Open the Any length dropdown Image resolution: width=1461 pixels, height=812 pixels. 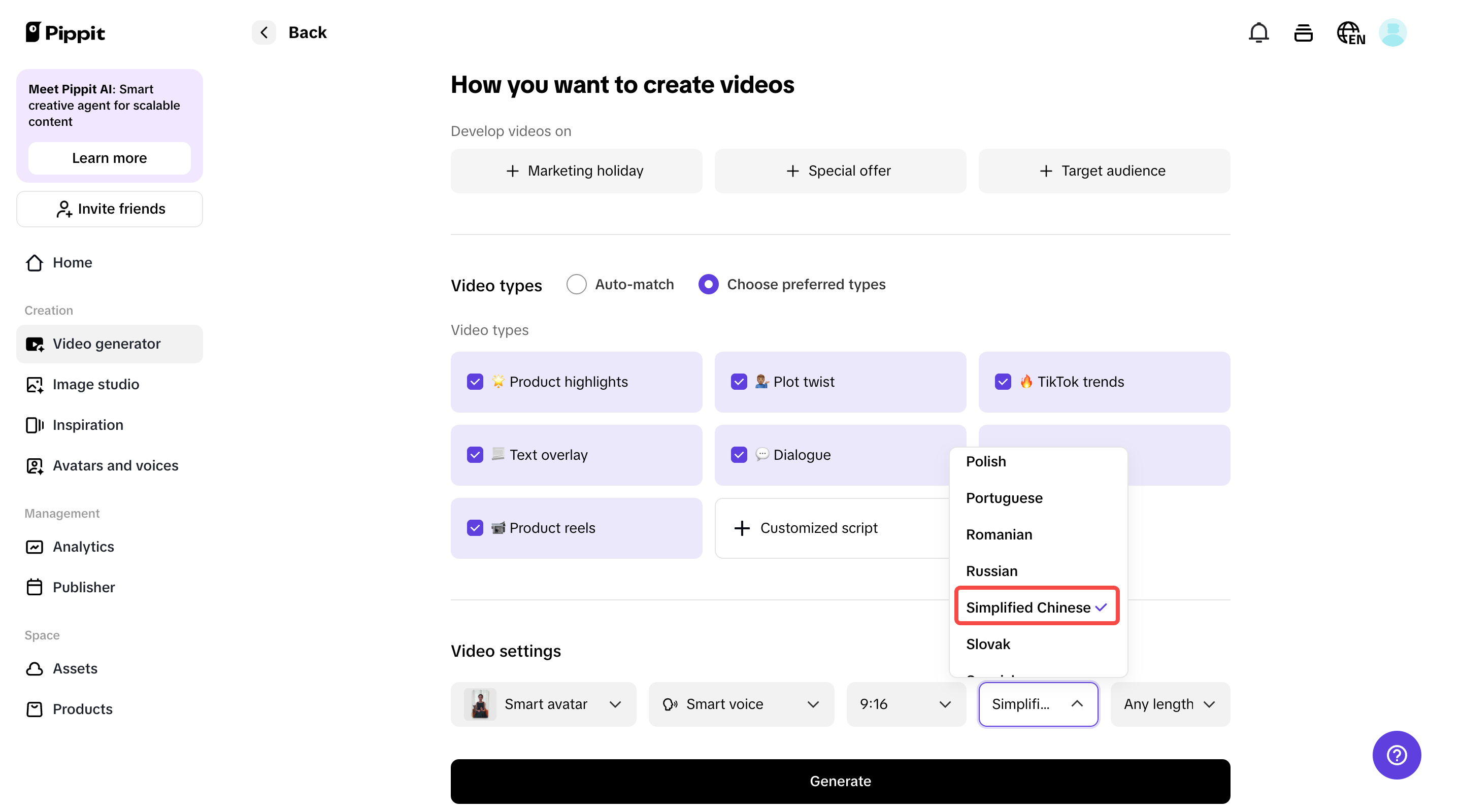(x=1170, y=704)
